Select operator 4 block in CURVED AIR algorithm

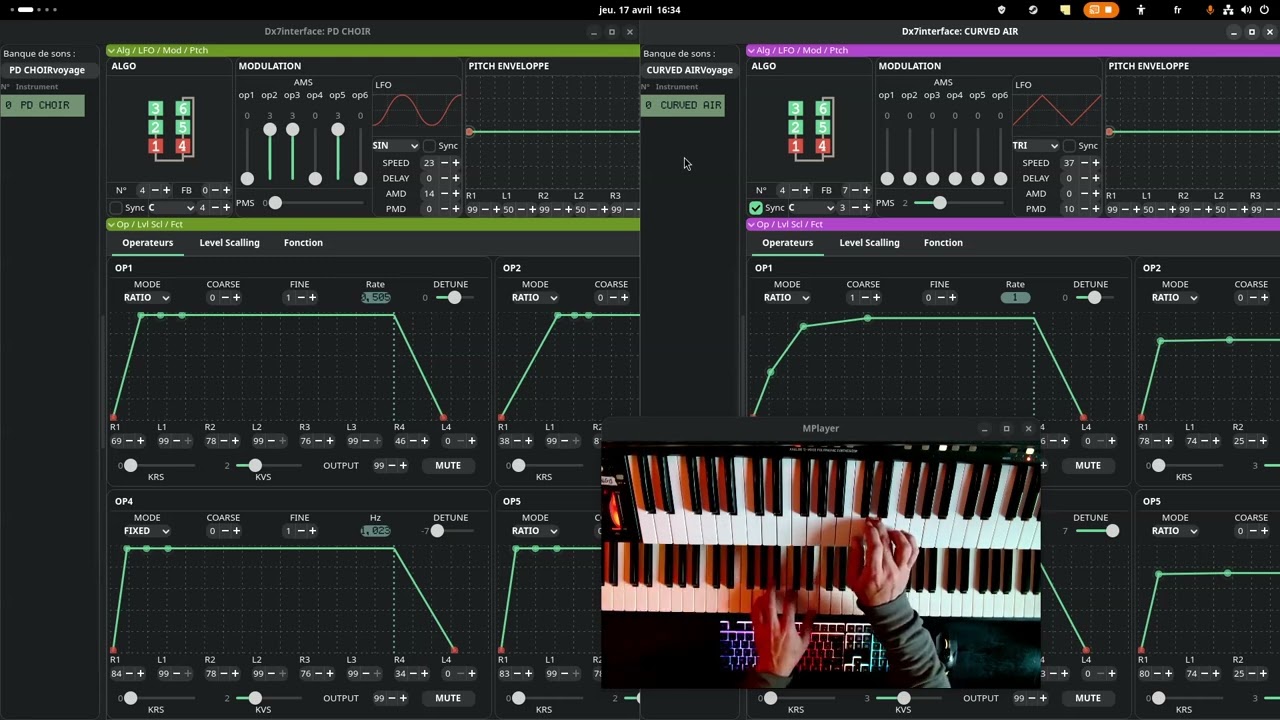point(822,146)
